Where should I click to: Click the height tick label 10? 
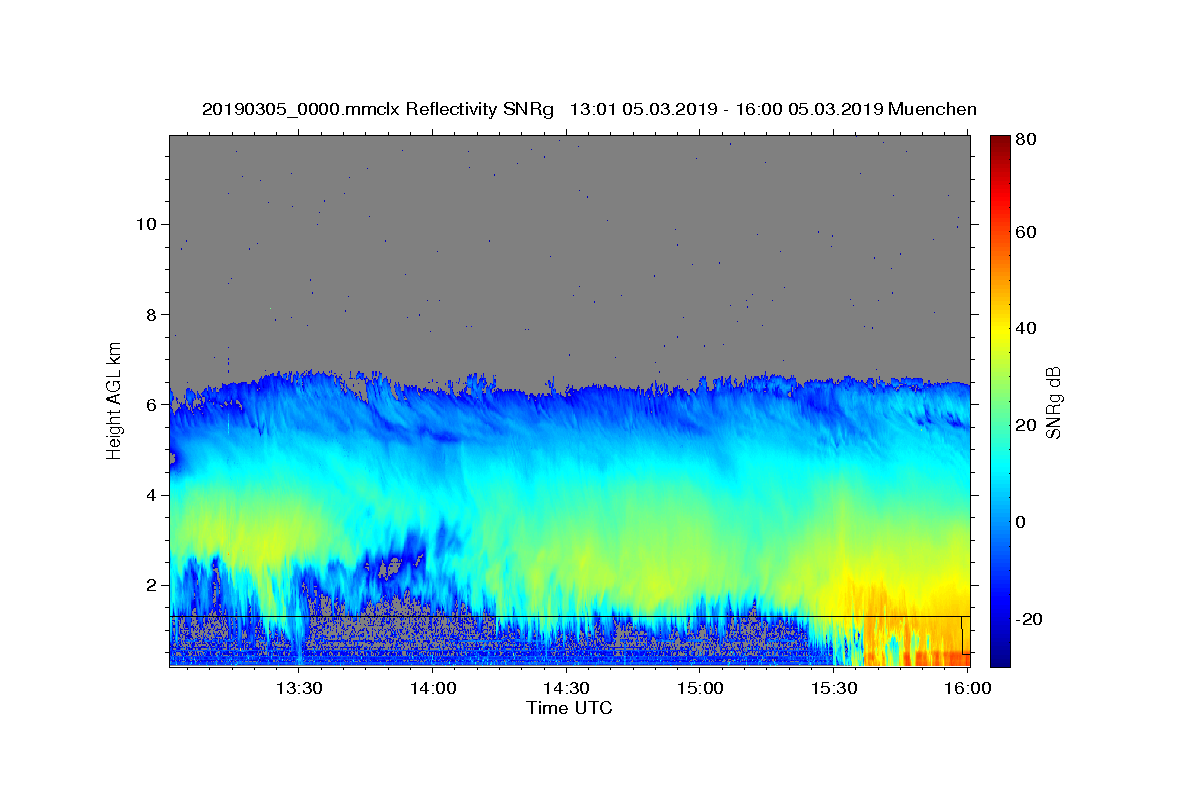[x=145, y=224]
